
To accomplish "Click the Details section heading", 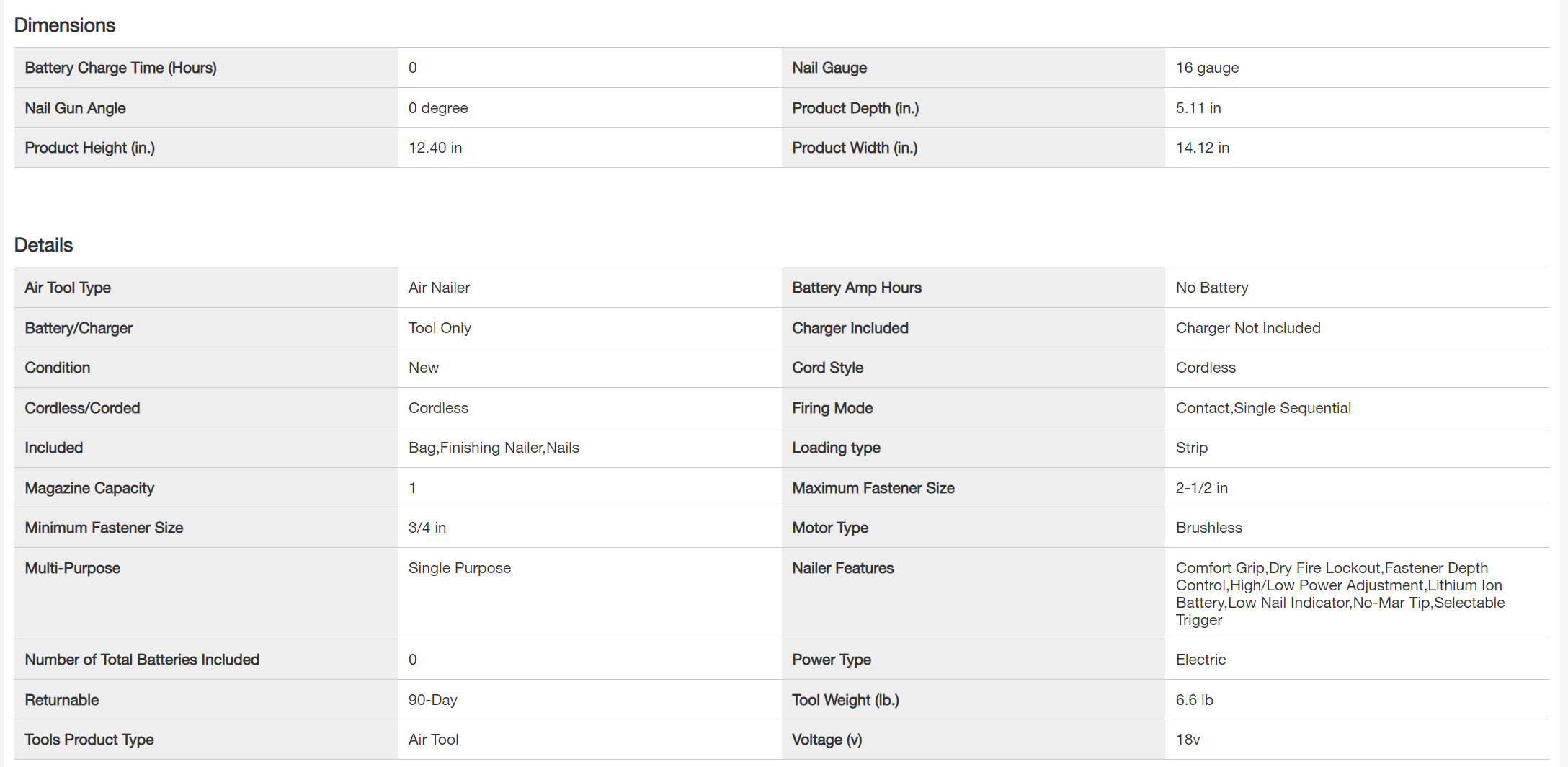I will point(43,245).
